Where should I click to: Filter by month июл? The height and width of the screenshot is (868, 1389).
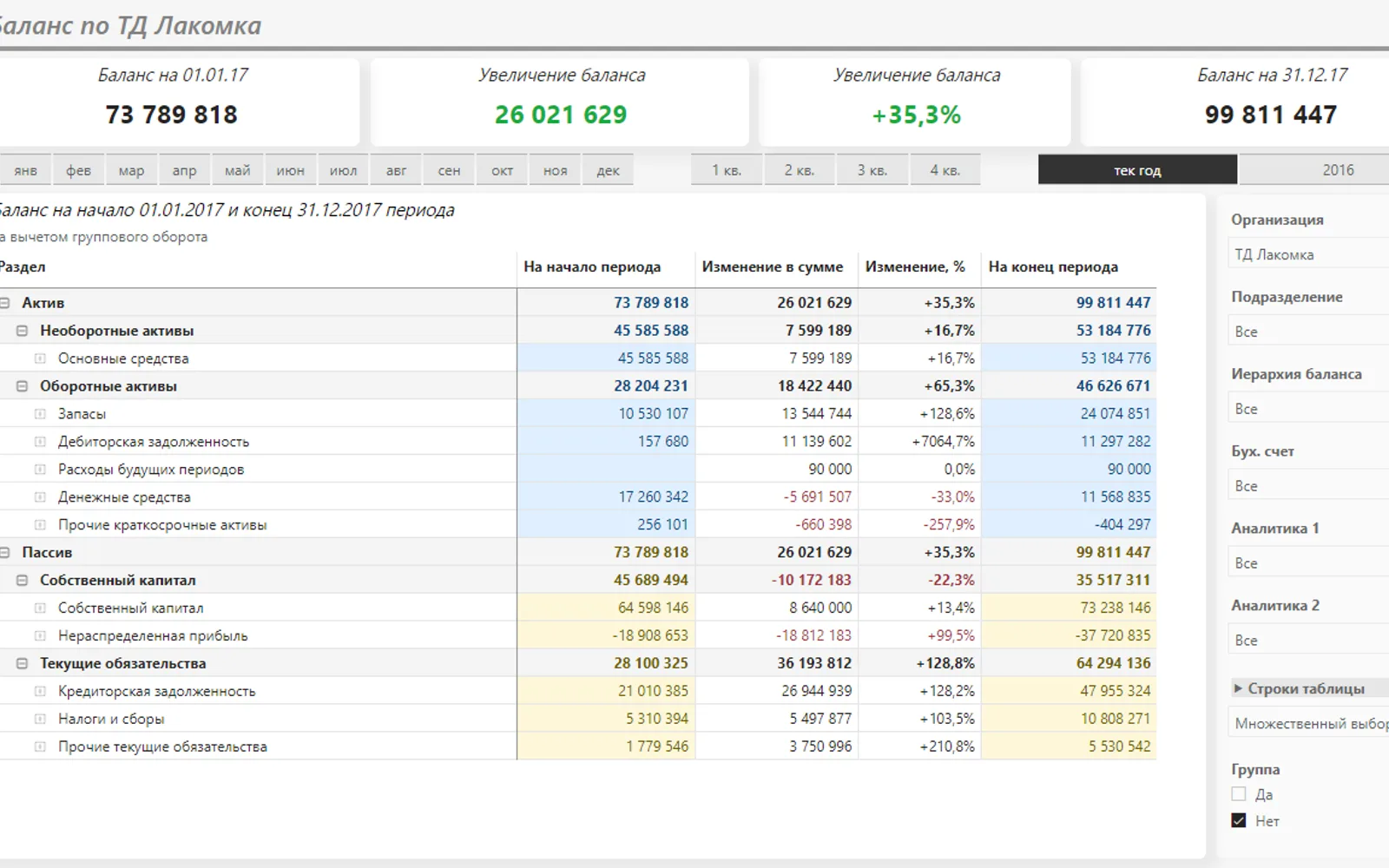pos(343,170)
